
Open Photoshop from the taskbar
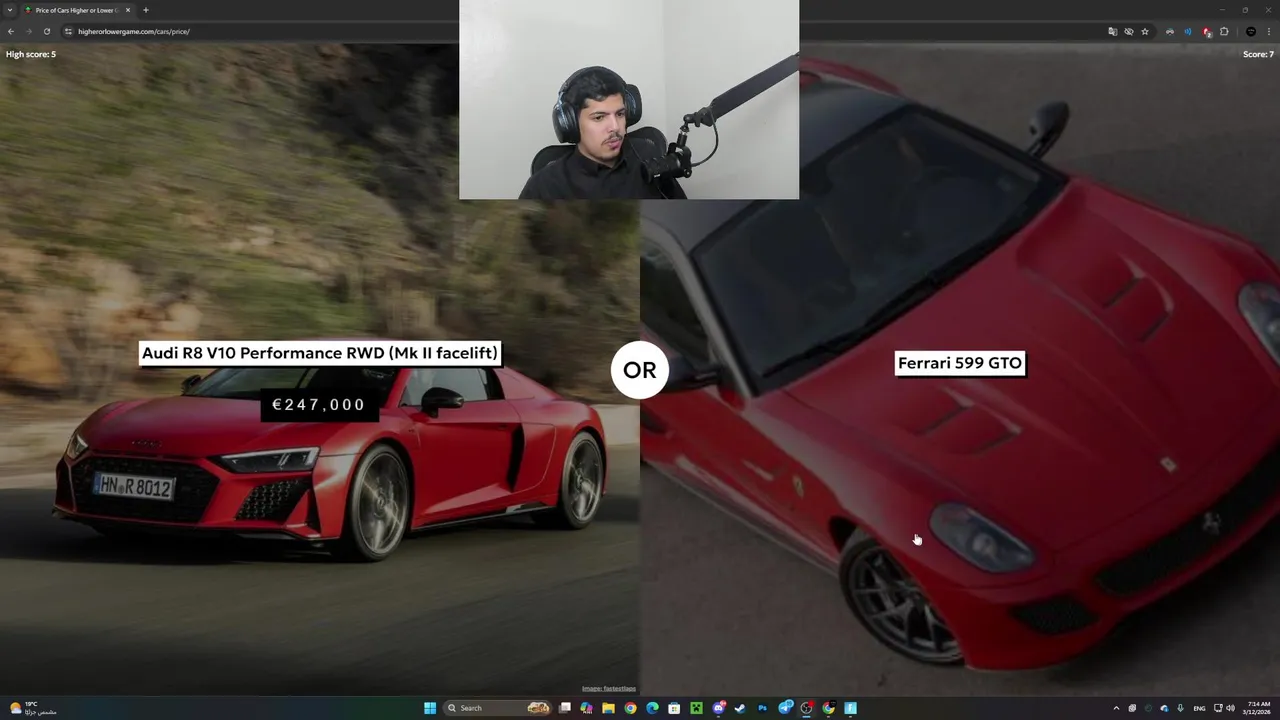click(x=762, y=708)
